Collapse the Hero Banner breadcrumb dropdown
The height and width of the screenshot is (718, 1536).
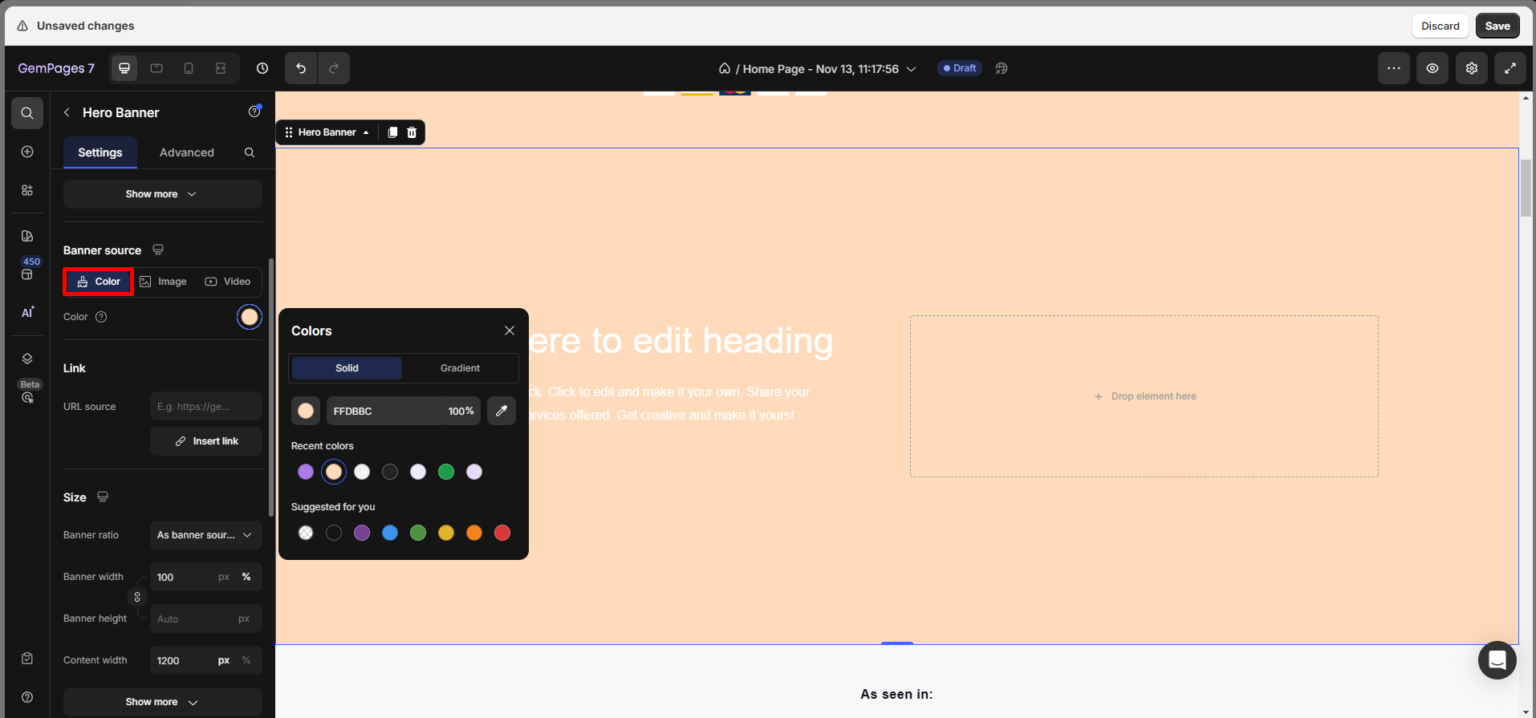(366, 132)
